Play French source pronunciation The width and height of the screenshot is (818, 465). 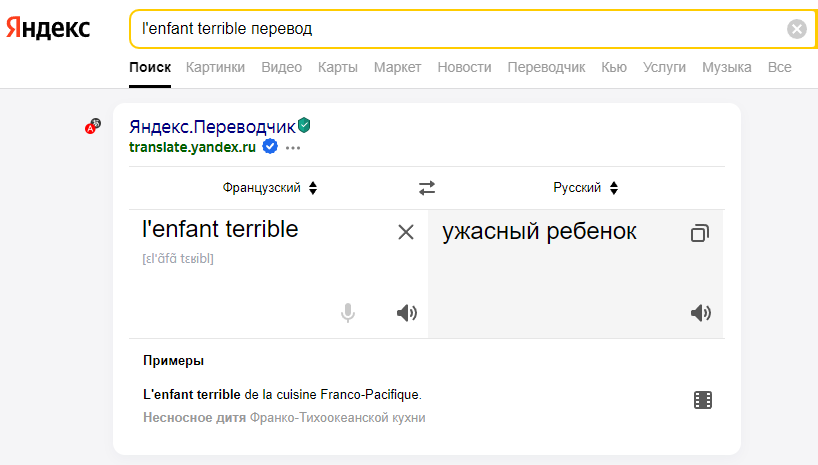(407, 313)
